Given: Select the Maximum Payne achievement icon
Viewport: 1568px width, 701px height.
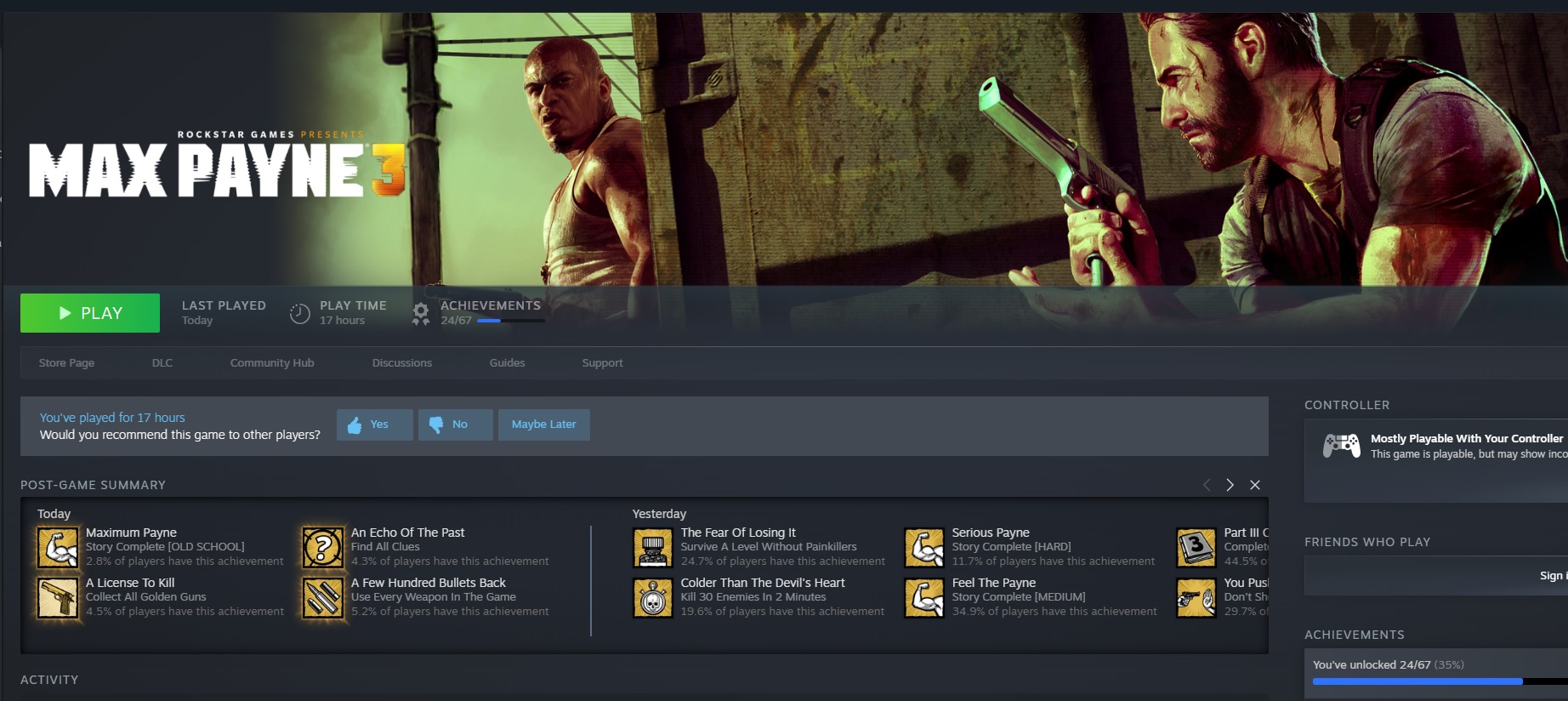Looking at the screenshot, I should click(x=58, y=547).
